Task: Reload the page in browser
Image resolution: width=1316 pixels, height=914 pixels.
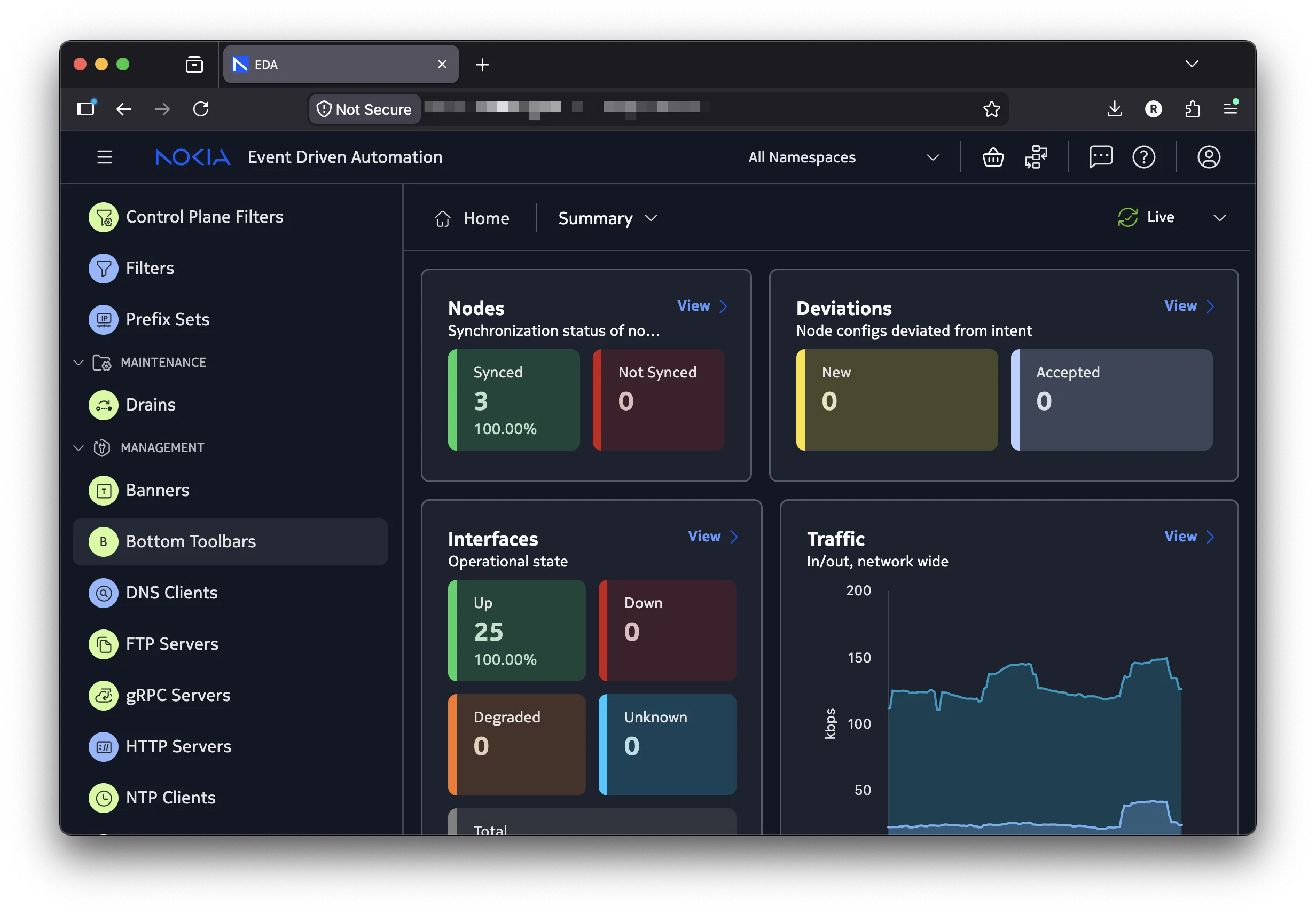Action: point(200,109)
